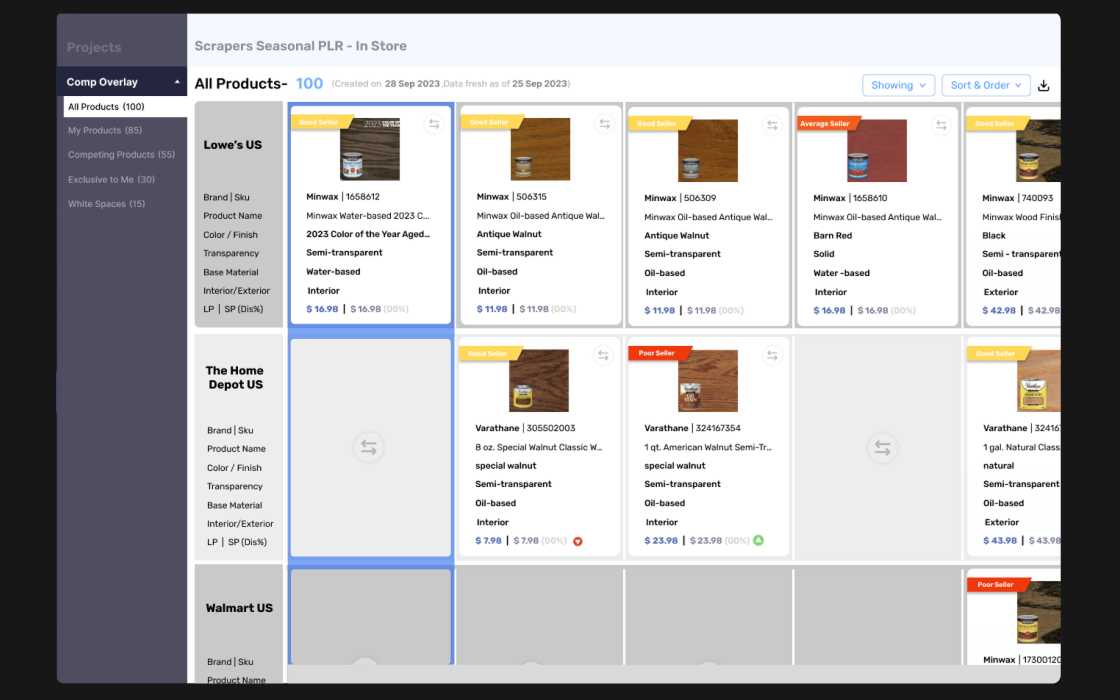Open the Showing dropdown
The image size is (1120, 700).
[898, 85]
